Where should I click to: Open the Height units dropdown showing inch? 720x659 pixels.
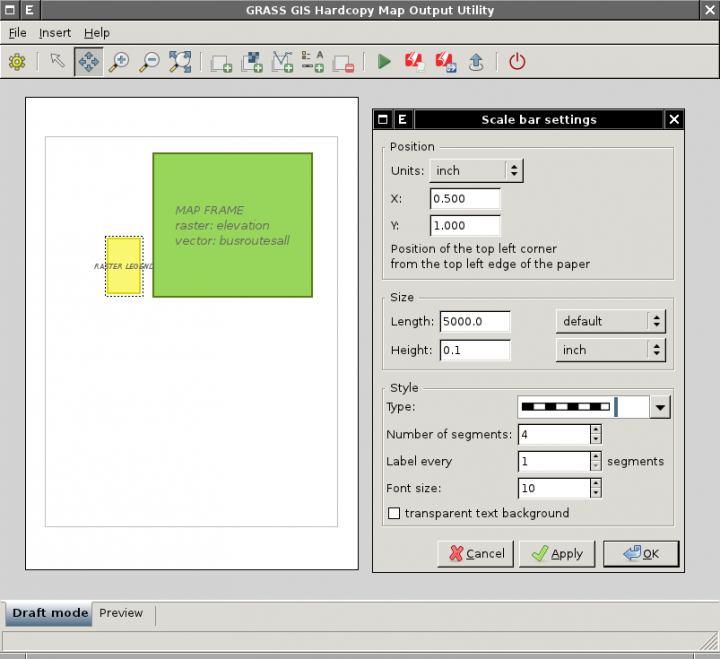tap(610, 350)
